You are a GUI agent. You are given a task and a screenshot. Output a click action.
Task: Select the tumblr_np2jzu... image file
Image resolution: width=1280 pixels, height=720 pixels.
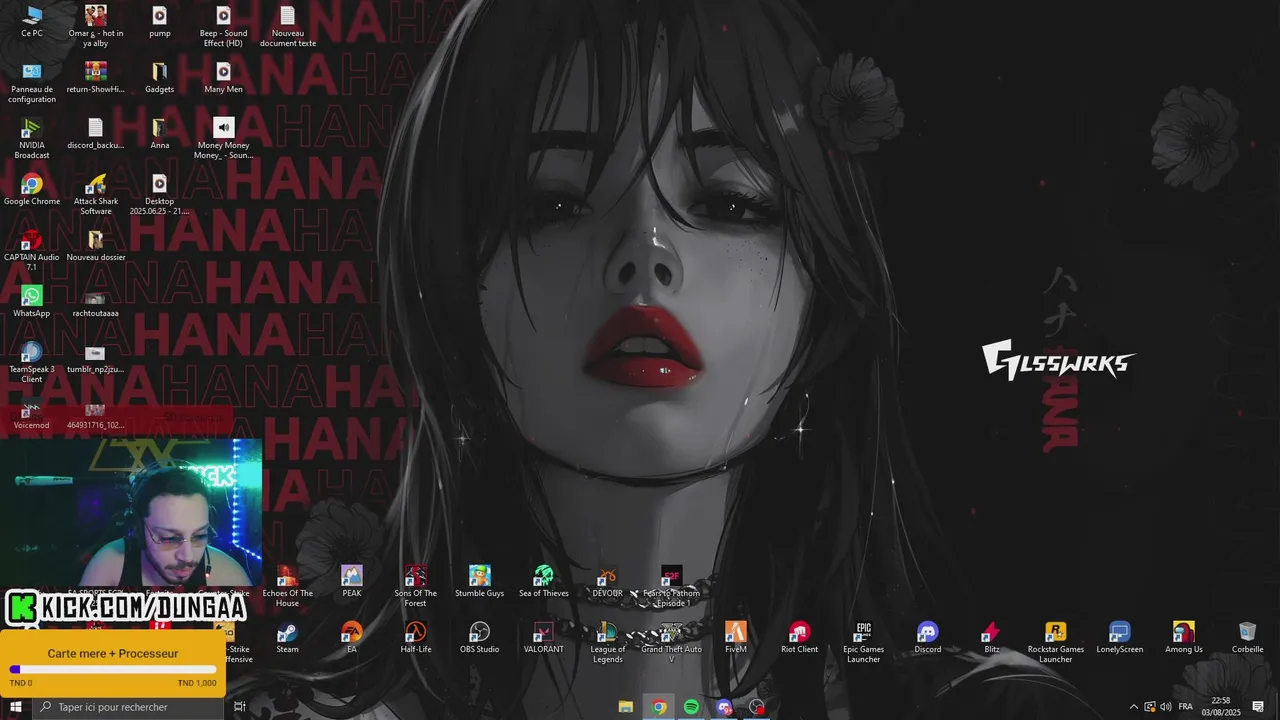click(96, 360)
